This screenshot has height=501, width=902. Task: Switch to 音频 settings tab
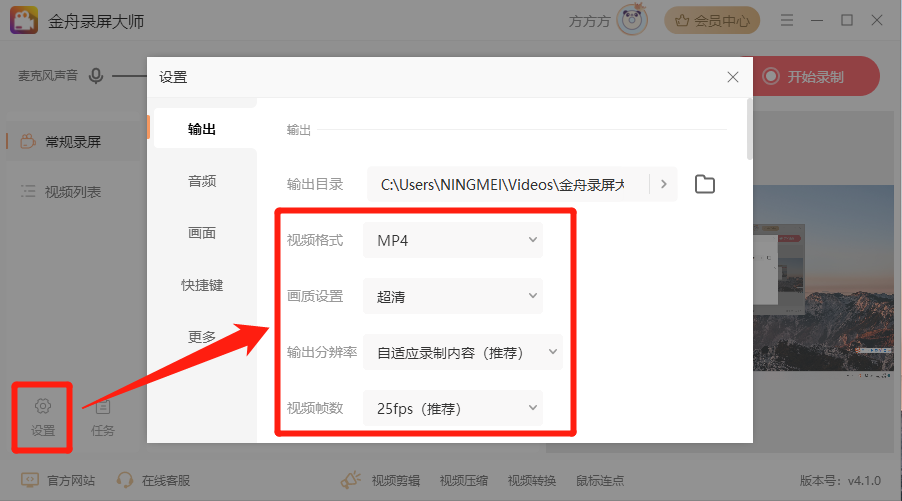[202, 181]
